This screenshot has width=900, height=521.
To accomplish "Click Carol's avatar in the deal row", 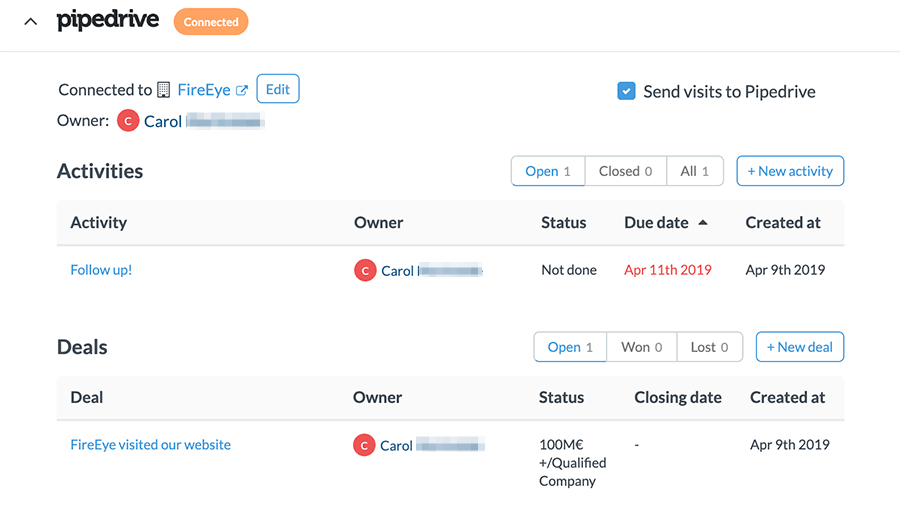I will click(364, 445).
